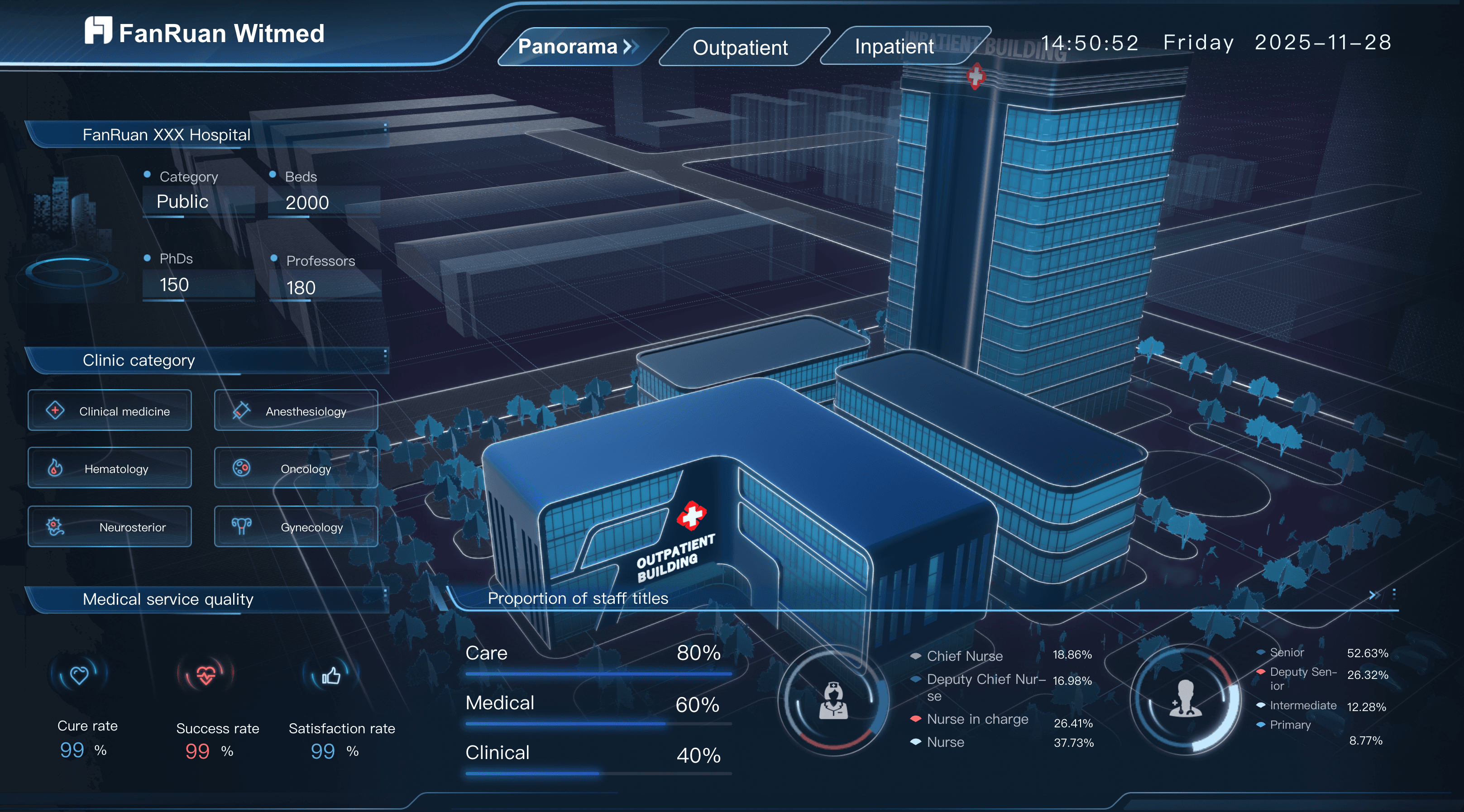This screenshot has height=812, width=1464.
Task: Click the FanRuan Witmed logo icon
Action: pos(98,30)
